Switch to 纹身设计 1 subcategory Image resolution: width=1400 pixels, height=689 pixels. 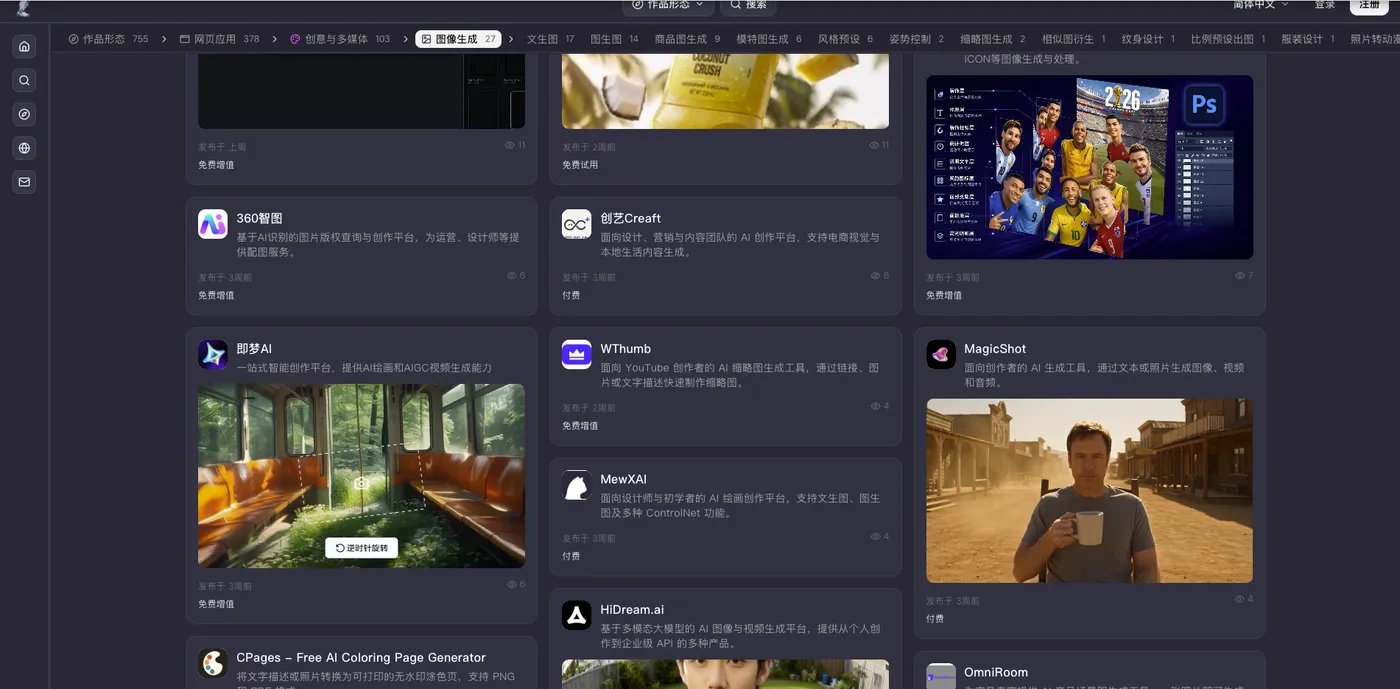pyautogui.click(x=1148, y=39)
